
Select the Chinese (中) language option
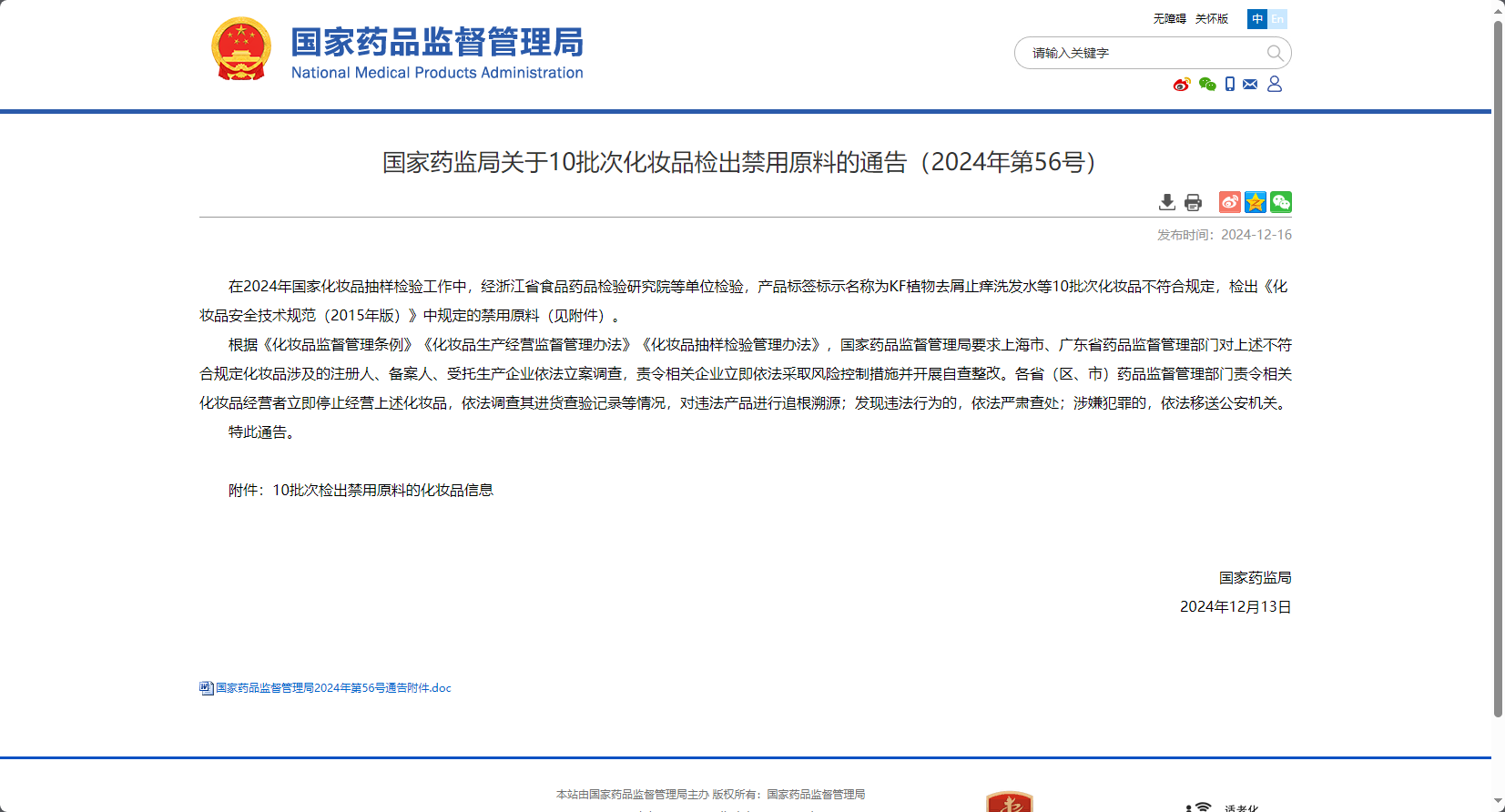(x=1257, y=19)
